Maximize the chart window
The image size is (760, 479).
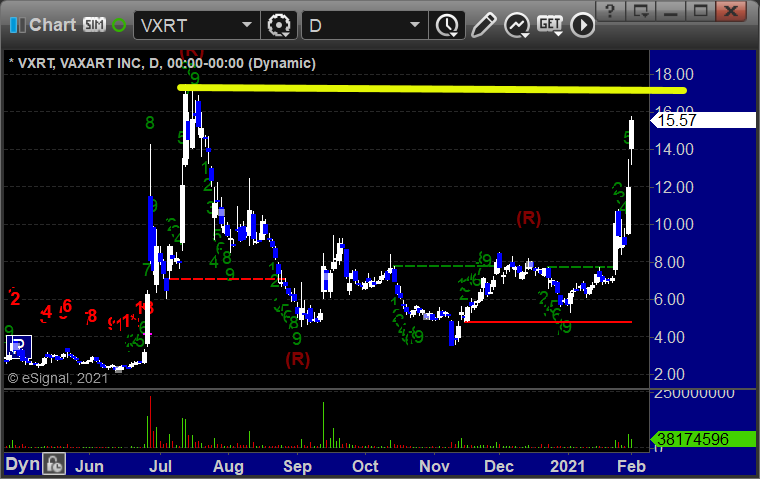[700, 11]
